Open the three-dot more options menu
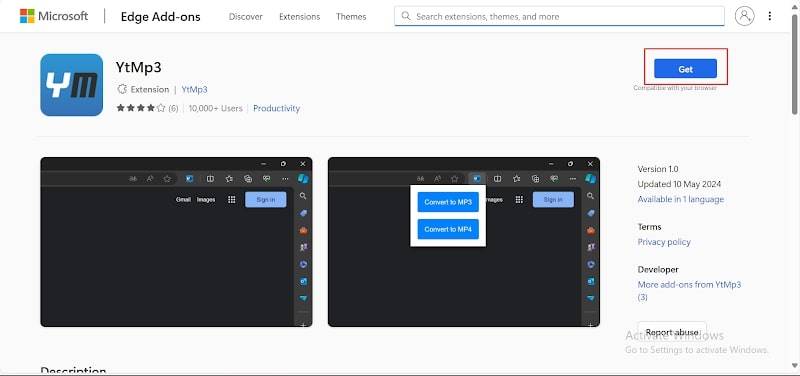Screen dimensions: 800x376 click(x=769, y=16)
